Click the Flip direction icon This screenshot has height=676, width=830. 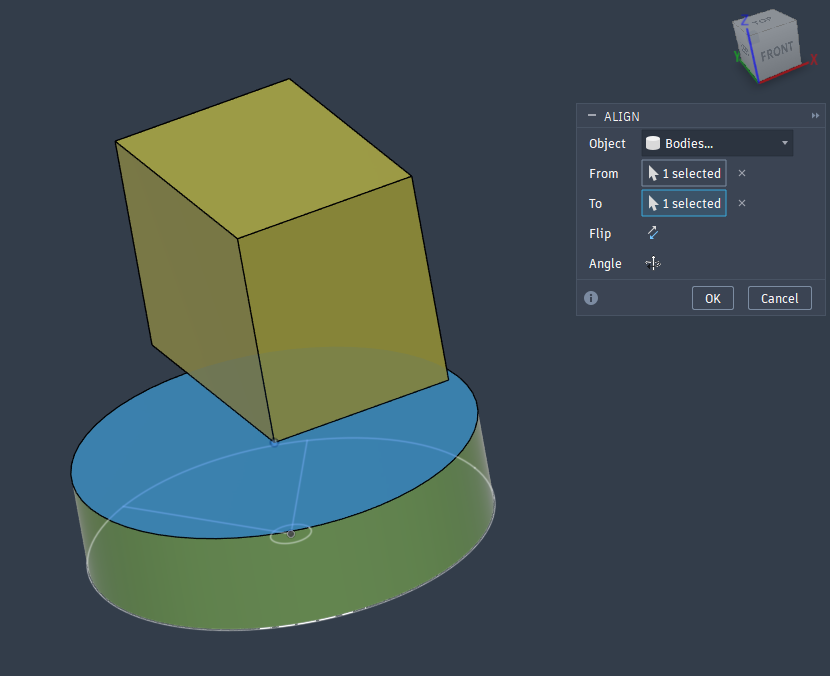[x=653, y=233]
